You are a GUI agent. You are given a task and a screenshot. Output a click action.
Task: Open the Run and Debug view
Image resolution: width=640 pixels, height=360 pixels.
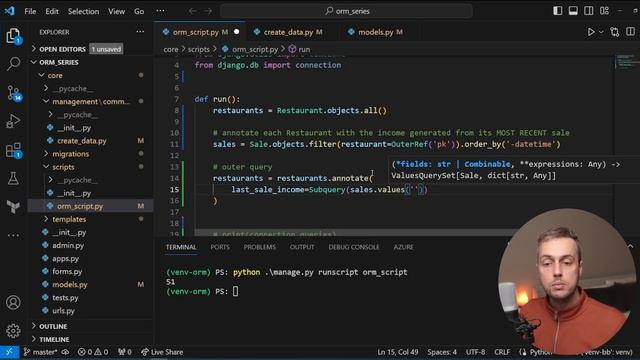[13, 121]
